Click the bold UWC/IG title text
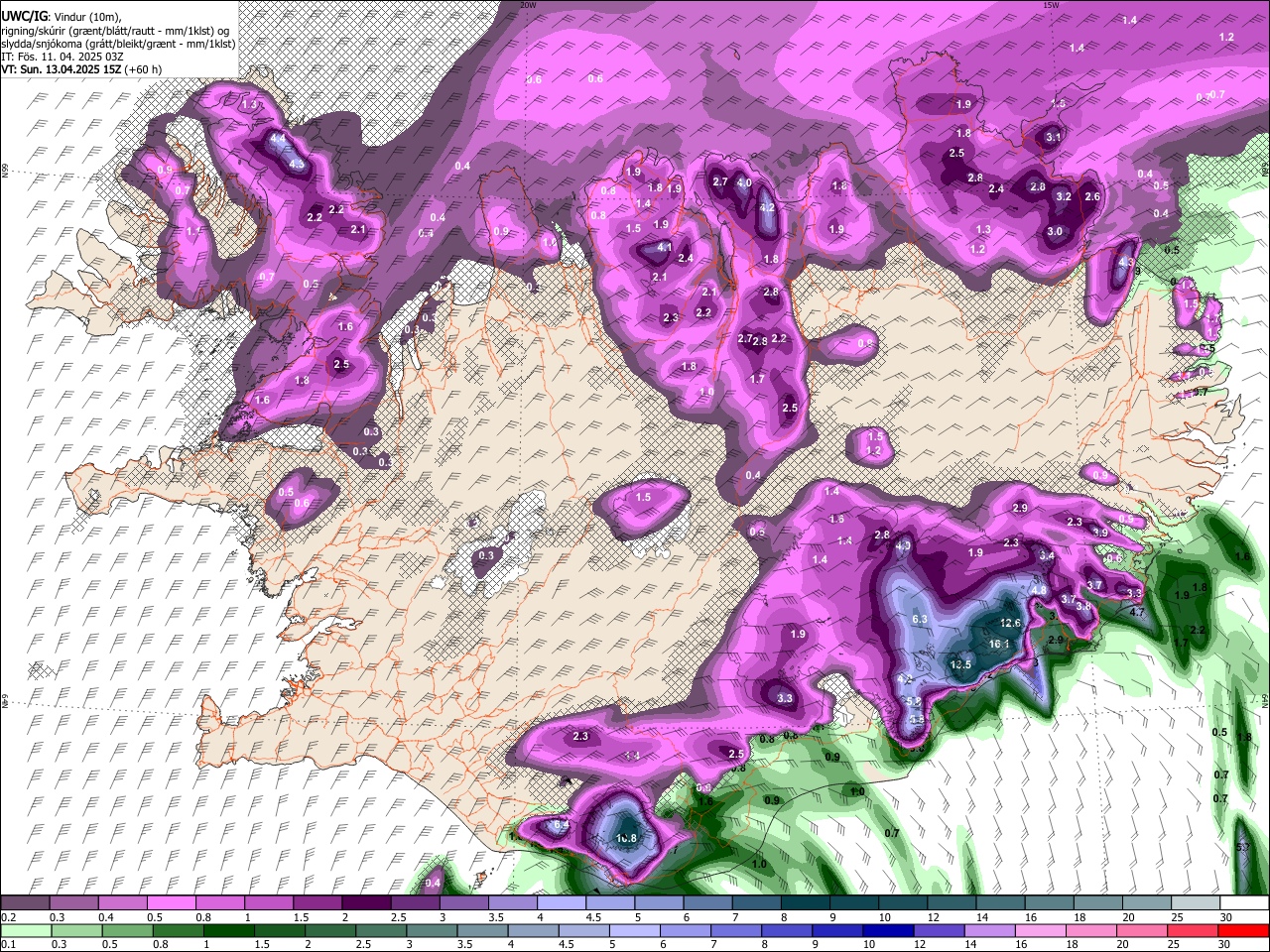 (24, 16)
